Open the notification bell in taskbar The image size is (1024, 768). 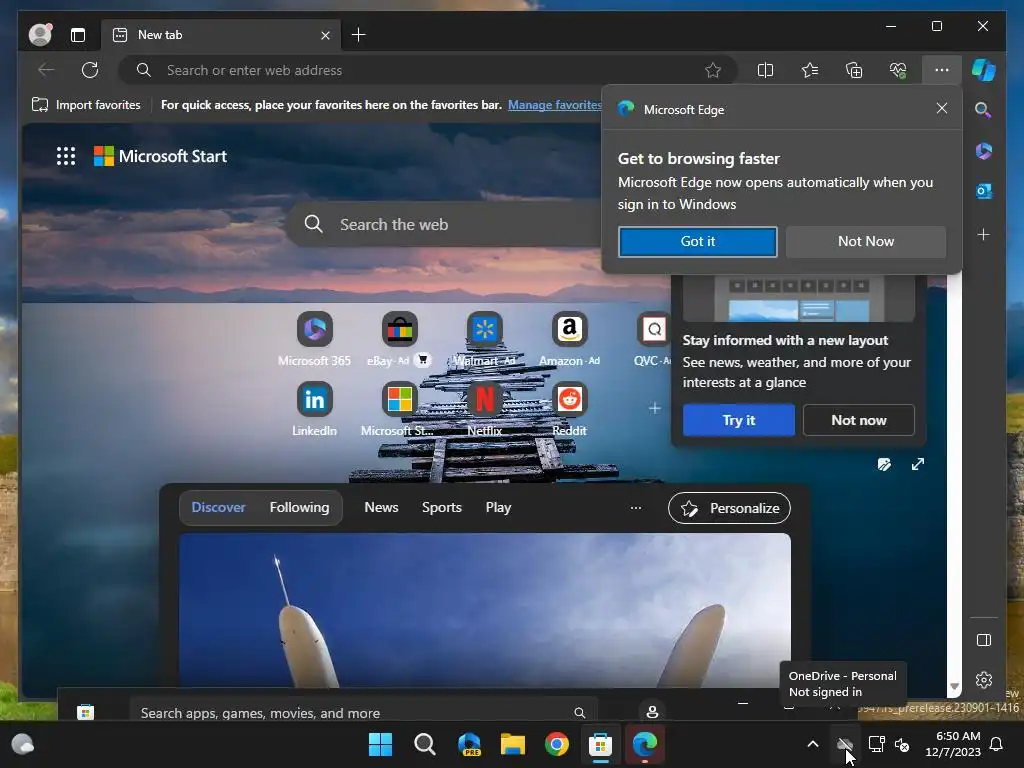click(997, 744)
